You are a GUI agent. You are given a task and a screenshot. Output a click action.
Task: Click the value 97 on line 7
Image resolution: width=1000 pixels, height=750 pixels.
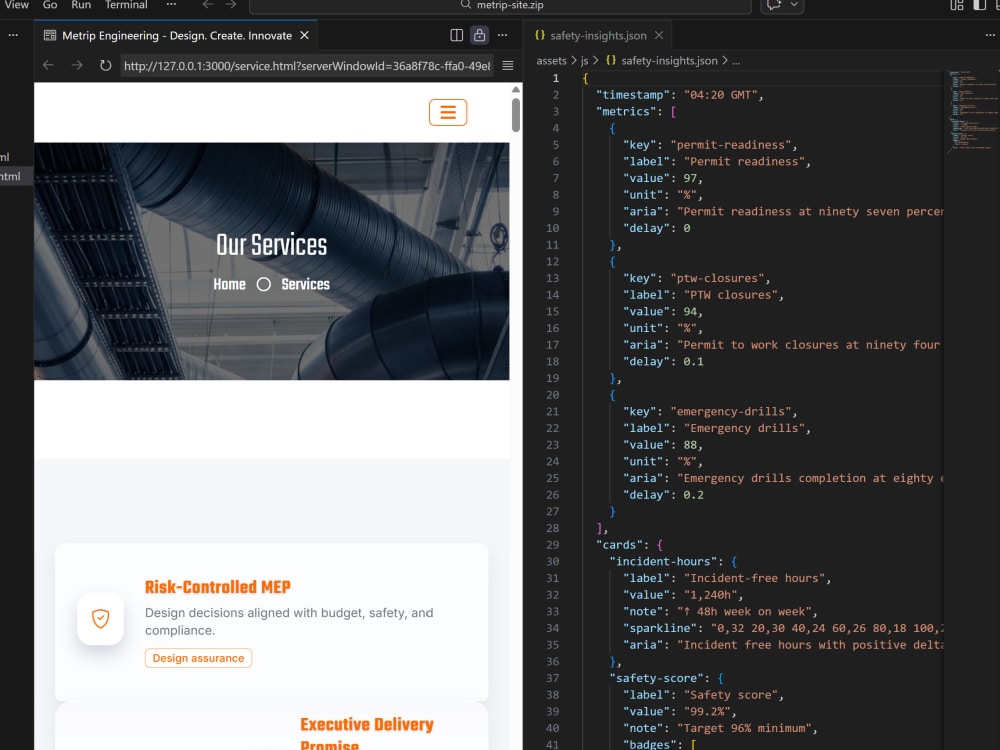[689, 178]
